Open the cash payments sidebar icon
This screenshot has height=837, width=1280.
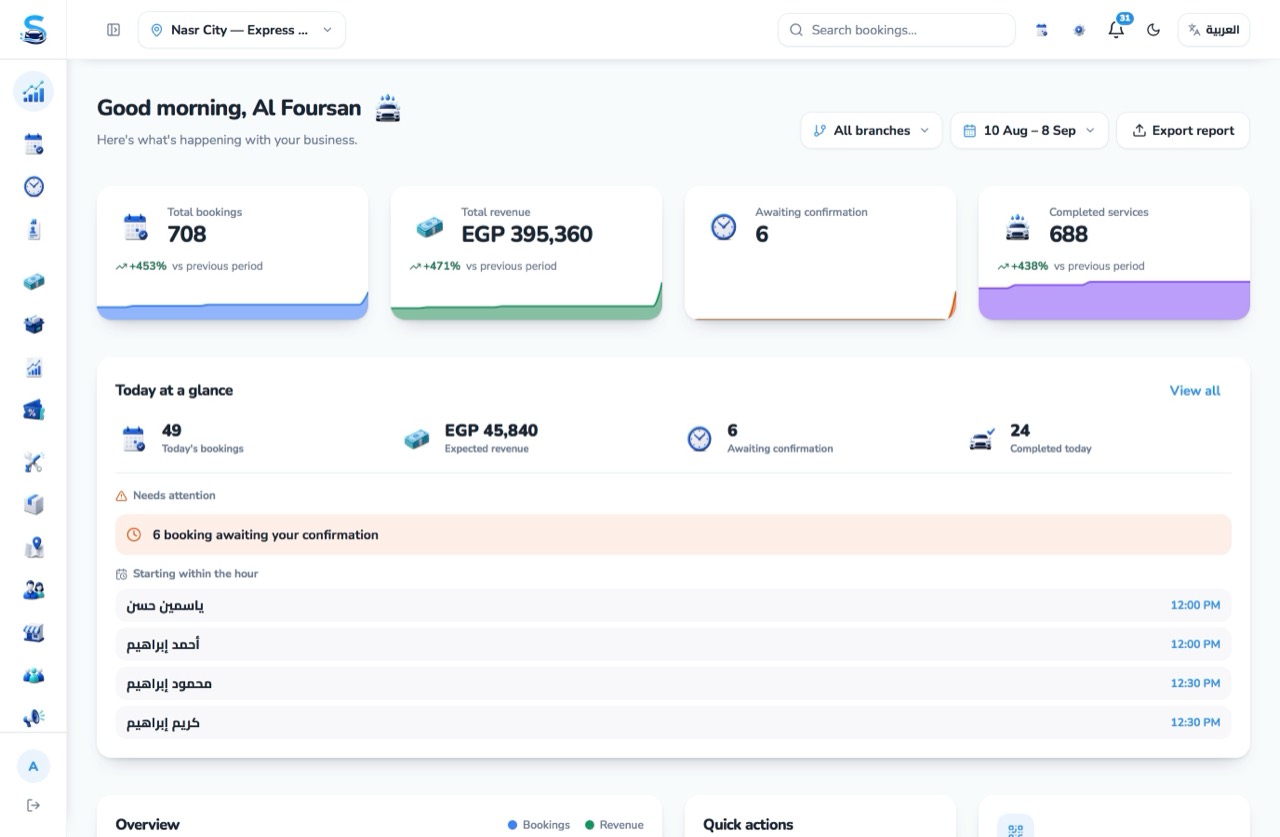33,282
